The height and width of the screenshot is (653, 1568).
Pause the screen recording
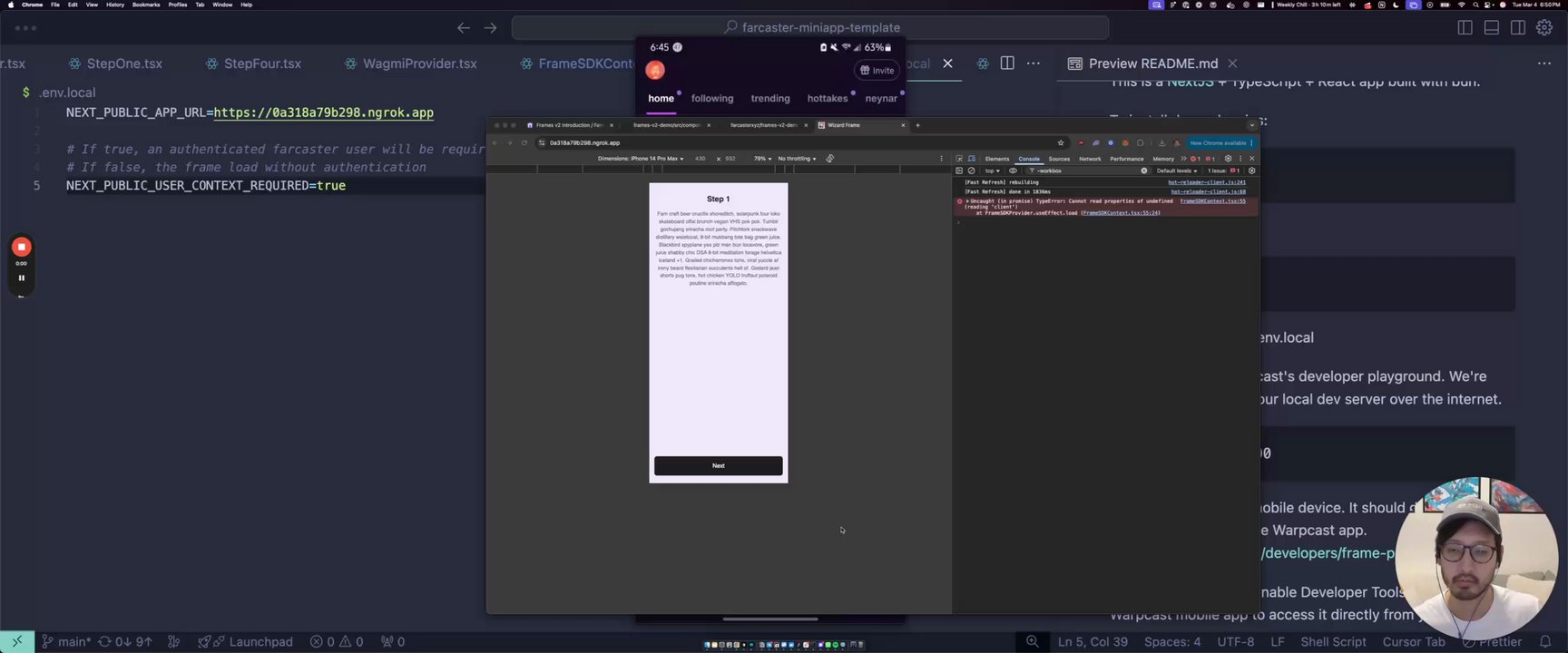[21, 278]
